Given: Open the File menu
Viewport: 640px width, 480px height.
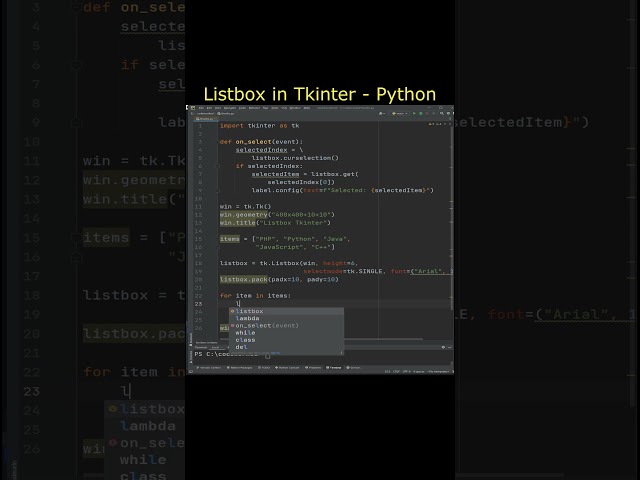Looking at the screenshot, I should 201,108.
